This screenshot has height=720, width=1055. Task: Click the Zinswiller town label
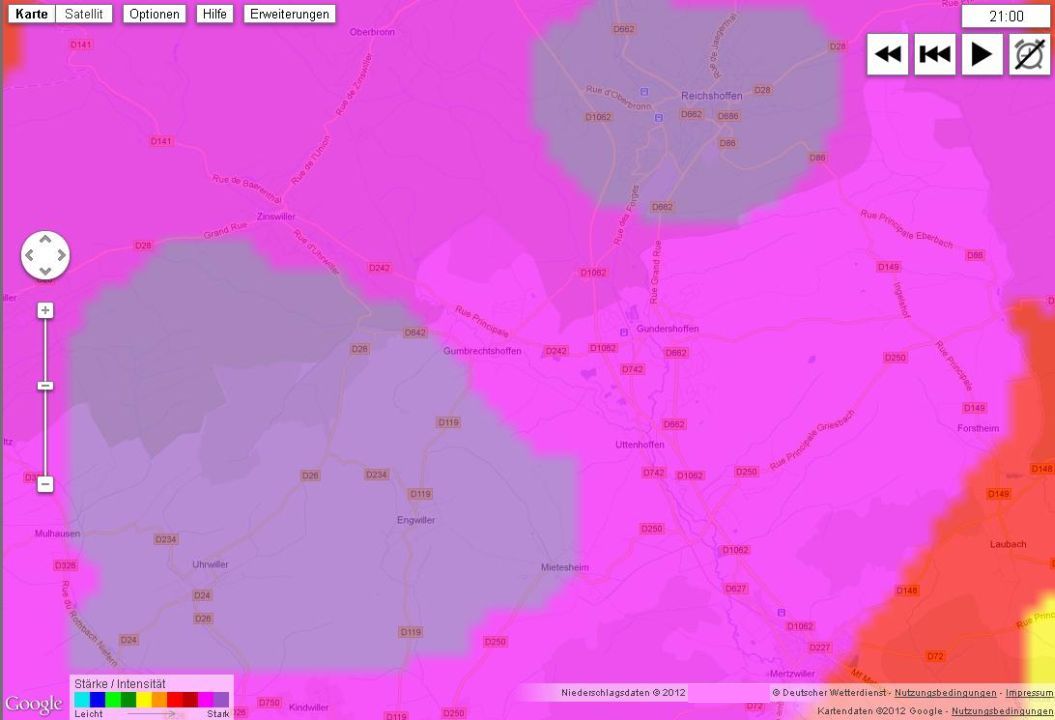(276, 216)
